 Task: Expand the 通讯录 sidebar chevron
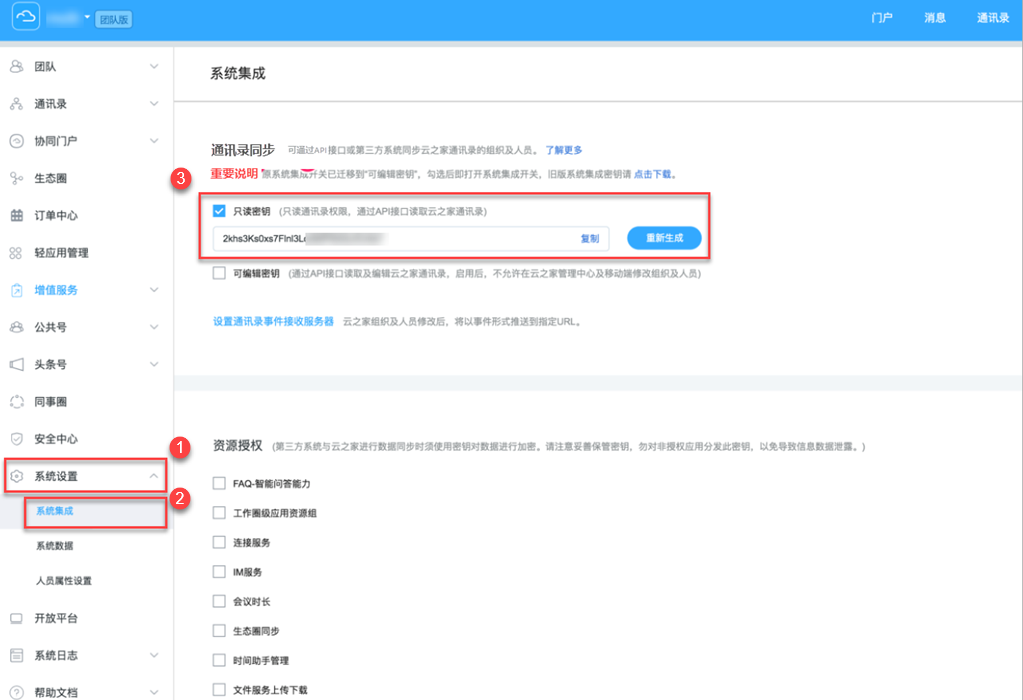coord(154,104)
